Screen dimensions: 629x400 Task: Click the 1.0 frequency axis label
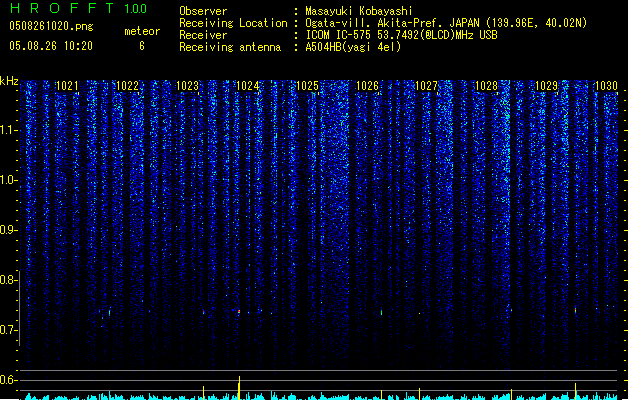pos(8,180)
